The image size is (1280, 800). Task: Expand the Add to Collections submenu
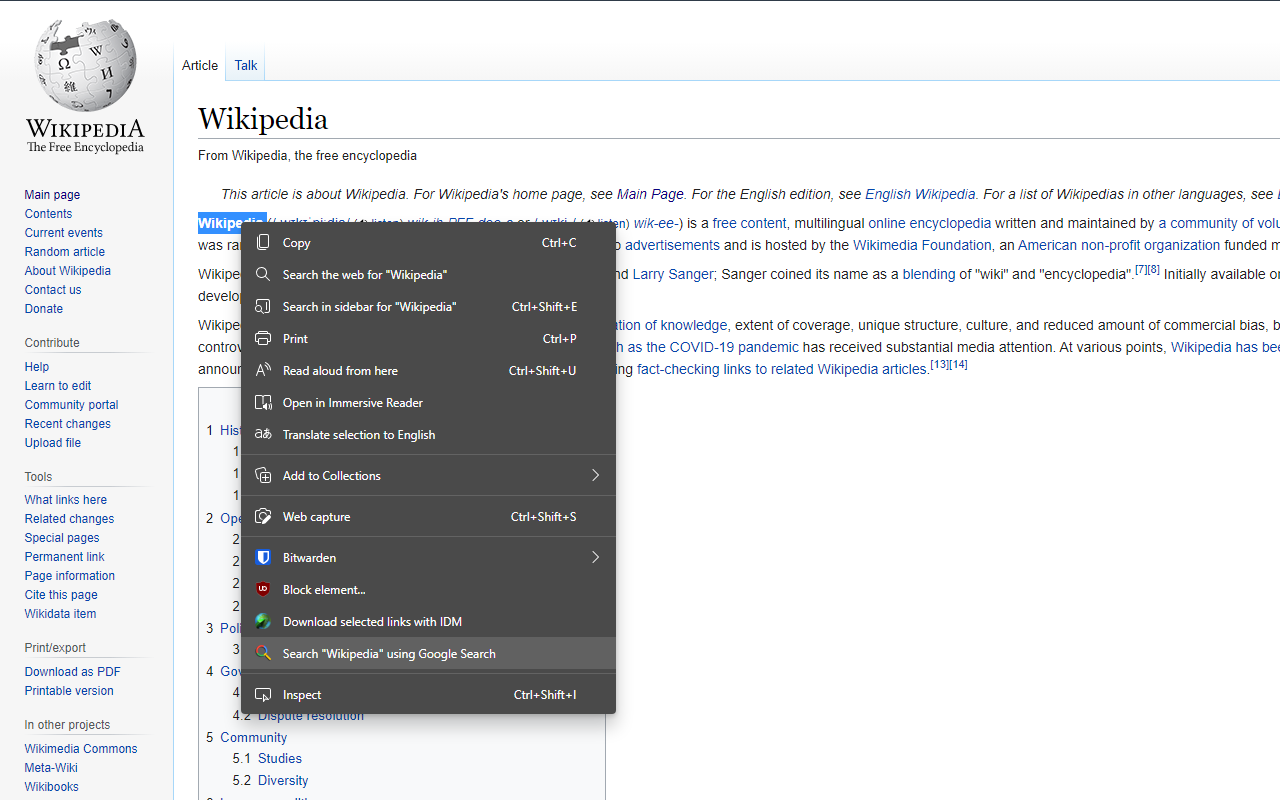(x=595, y=475)
